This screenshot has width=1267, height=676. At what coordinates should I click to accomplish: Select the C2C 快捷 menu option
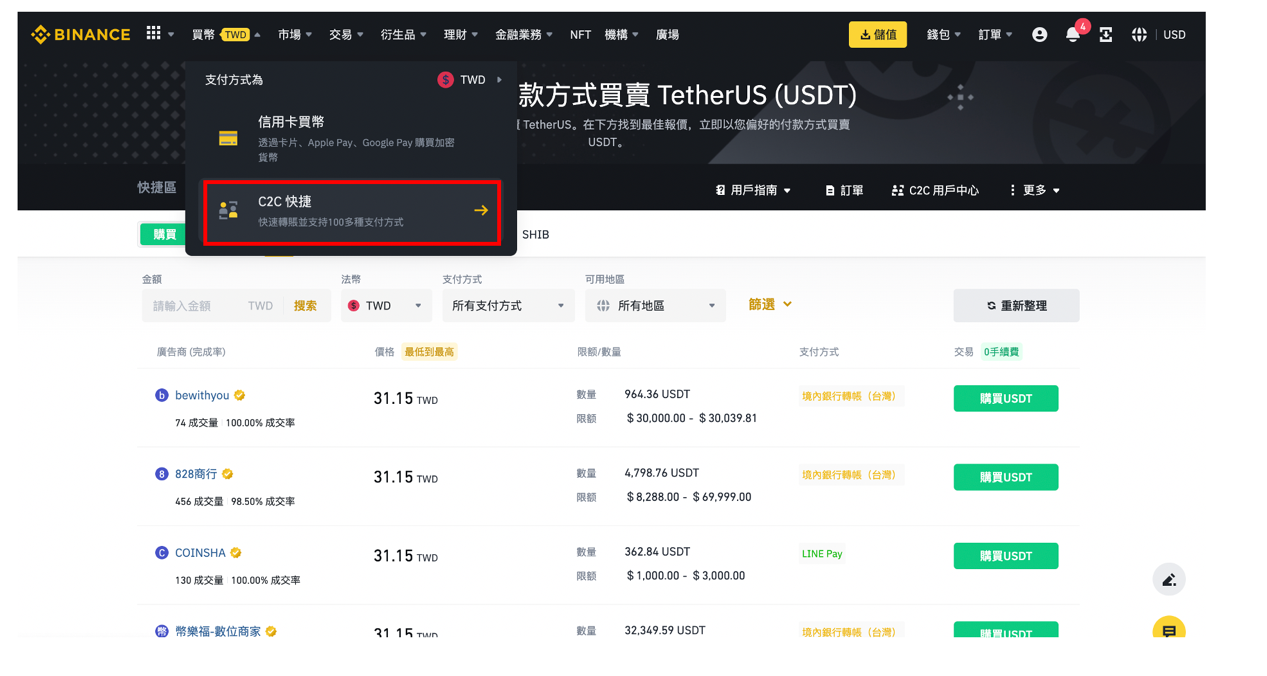point(351,211)
